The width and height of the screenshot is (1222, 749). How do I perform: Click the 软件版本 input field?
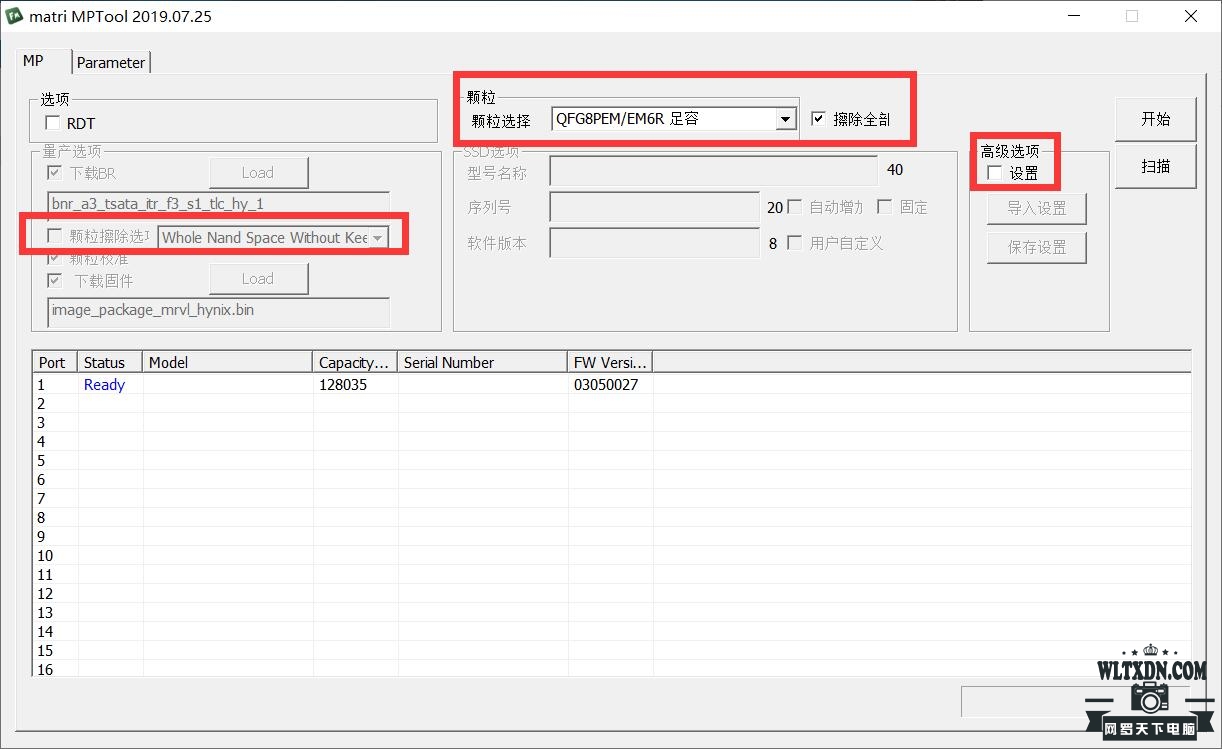click(655, 243)
